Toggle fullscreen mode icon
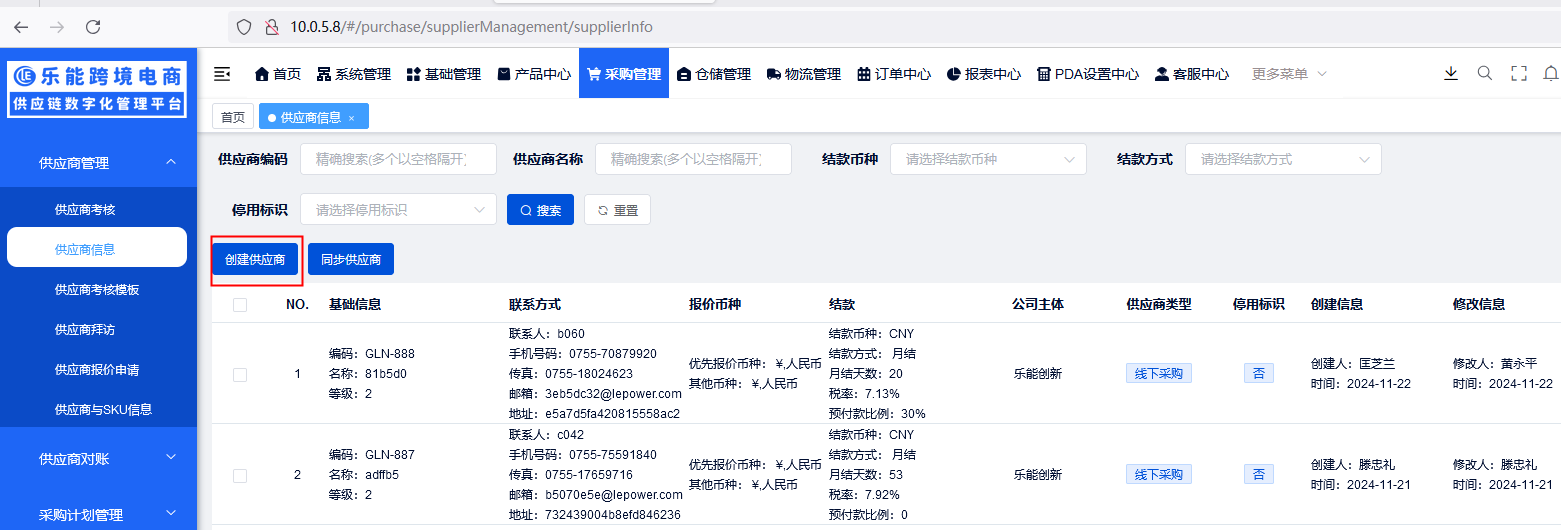 [1519, 74]
